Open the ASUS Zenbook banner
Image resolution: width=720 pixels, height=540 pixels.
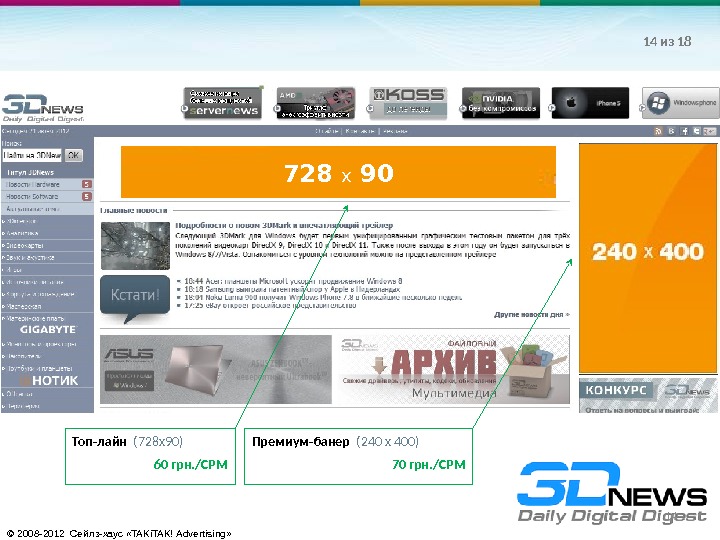[x=216, y=370]
